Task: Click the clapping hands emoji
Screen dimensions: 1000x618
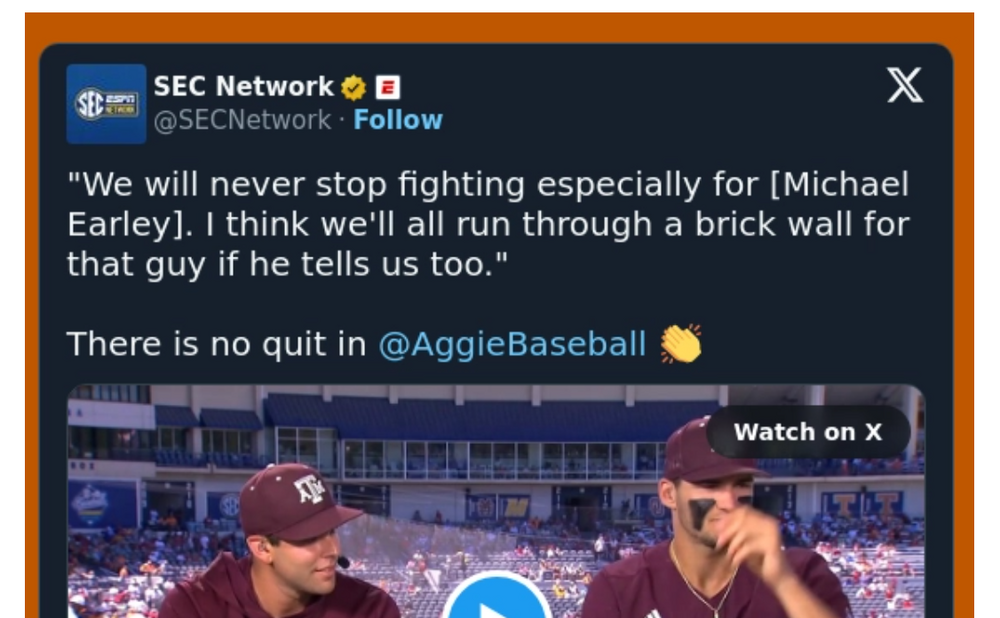Action: pyautogui.click(x=681, y=344)
